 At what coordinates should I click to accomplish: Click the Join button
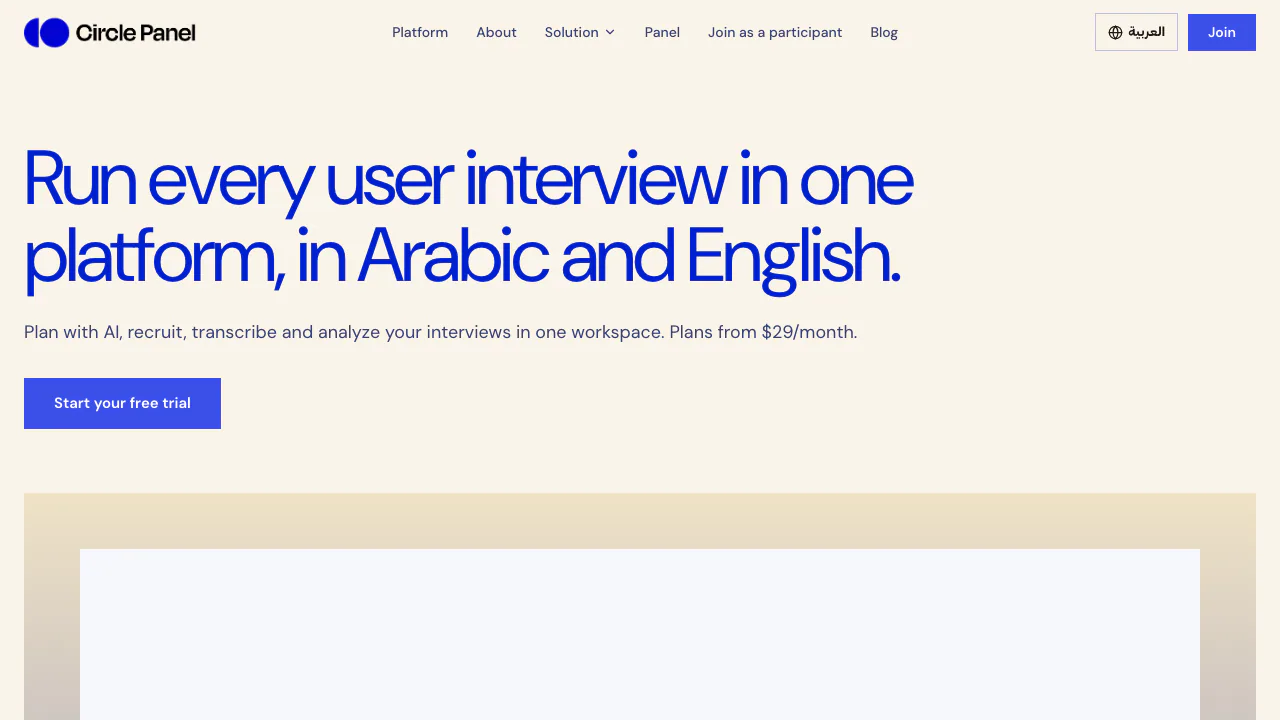click(x=1222, y=32)
